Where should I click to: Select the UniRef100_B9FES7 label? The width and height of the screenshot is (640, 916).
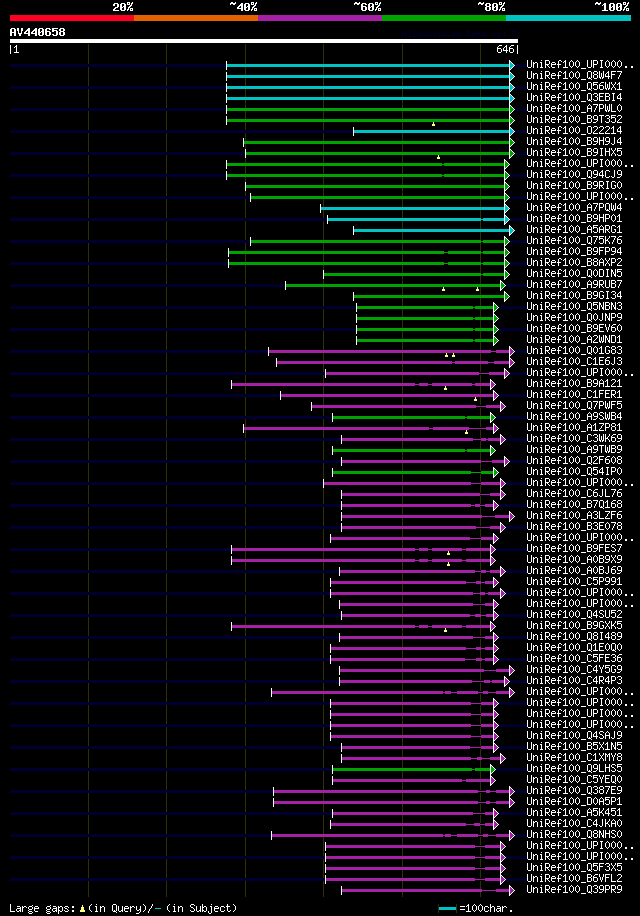tap(574, 549)
